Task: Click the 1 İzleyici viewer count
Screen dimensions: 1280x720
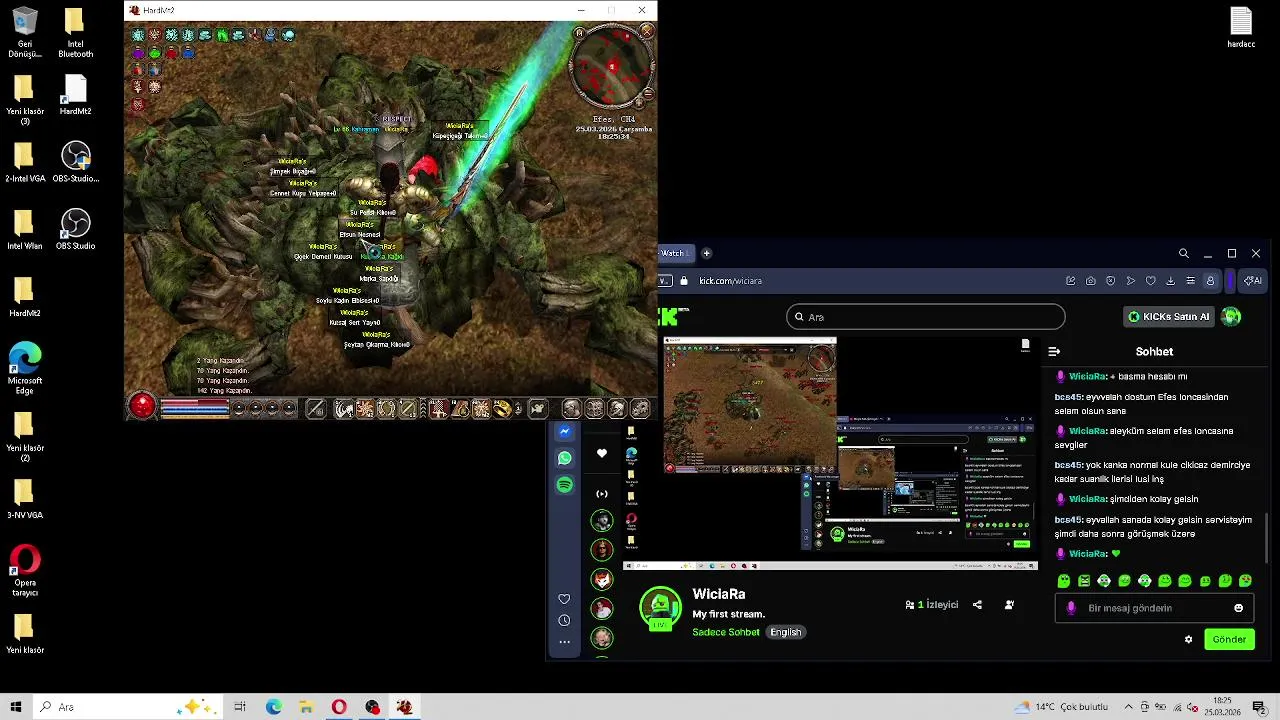Action: [932, 605]
